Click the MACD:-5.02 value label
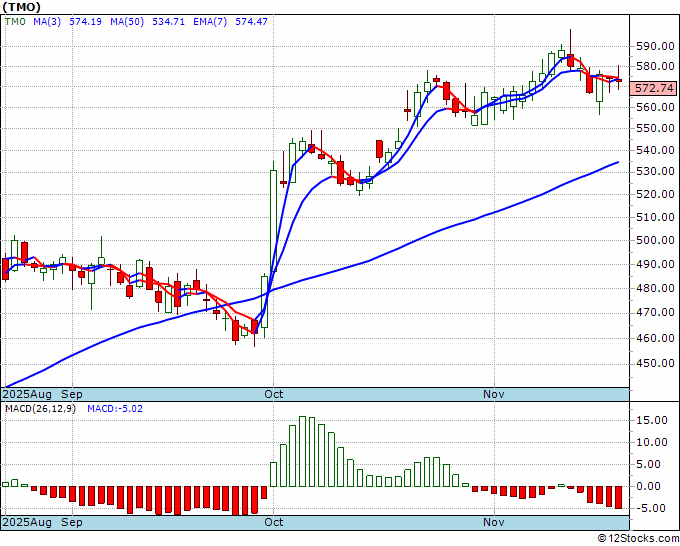680x546 pixels. point(115,409)
